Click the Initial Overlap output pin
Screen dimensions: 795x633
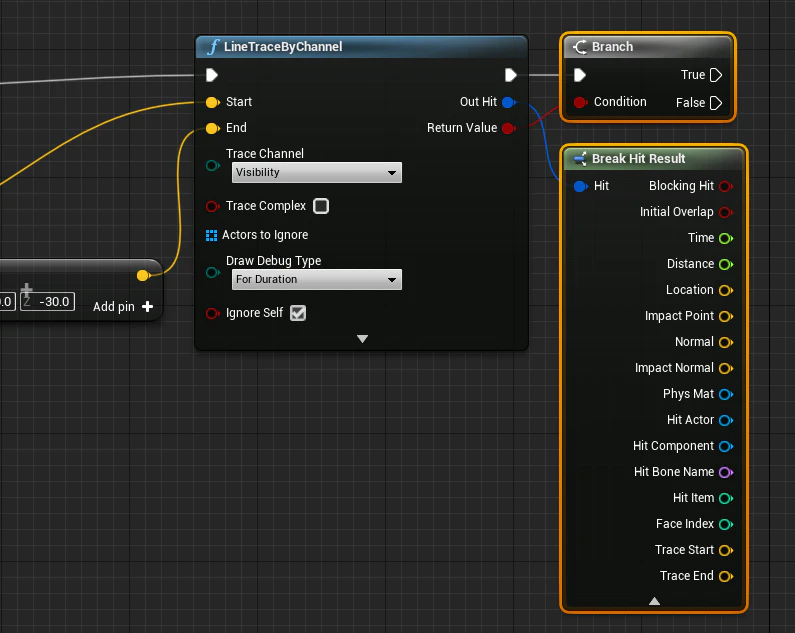point(726,212)
